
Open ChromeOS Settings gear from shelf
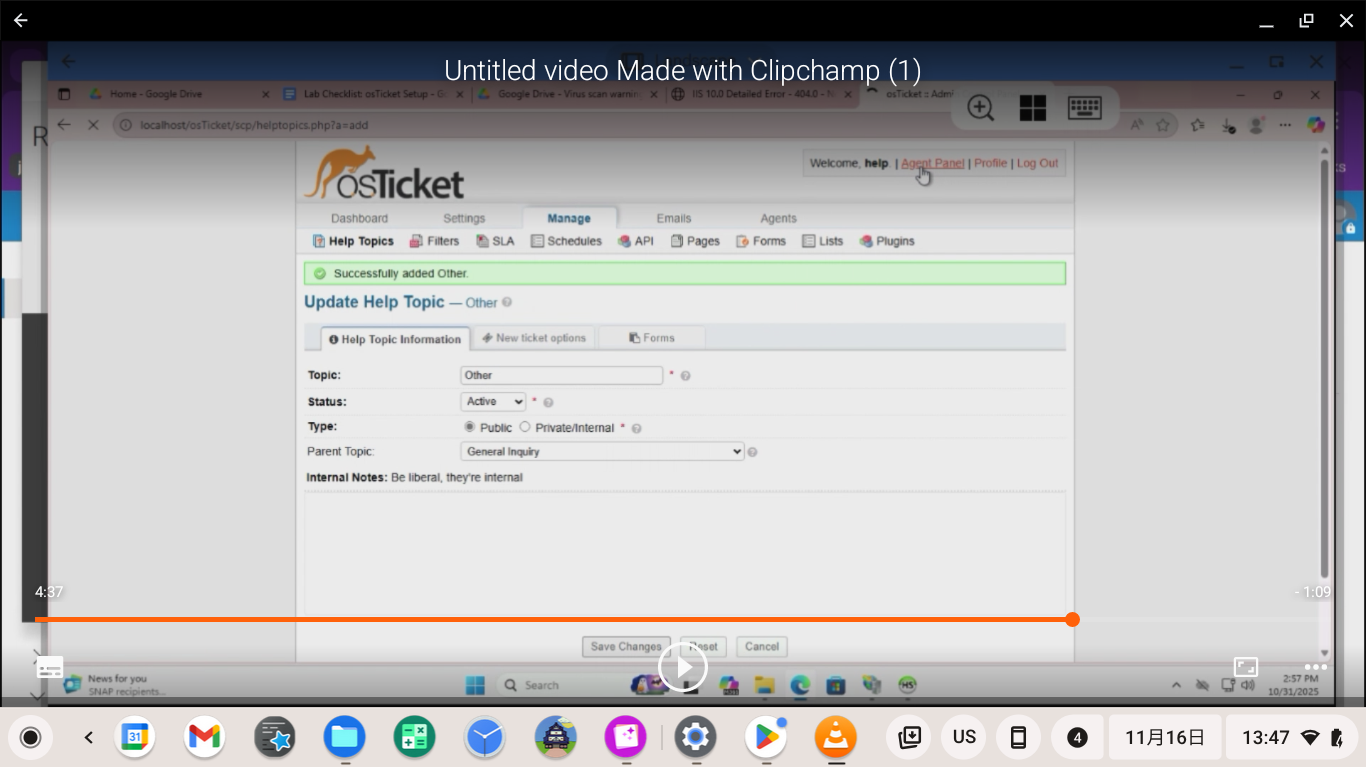click(695, 738)
